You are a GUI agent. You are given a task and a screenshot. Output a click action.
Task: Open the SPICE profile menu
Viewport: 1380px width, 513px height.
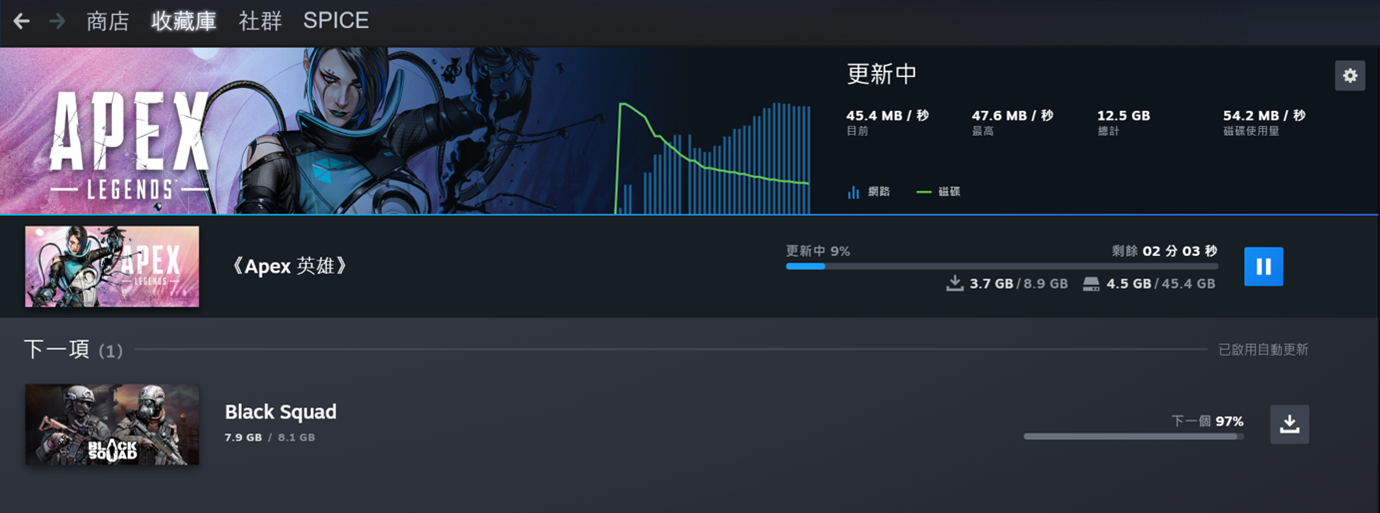[336, 21]
